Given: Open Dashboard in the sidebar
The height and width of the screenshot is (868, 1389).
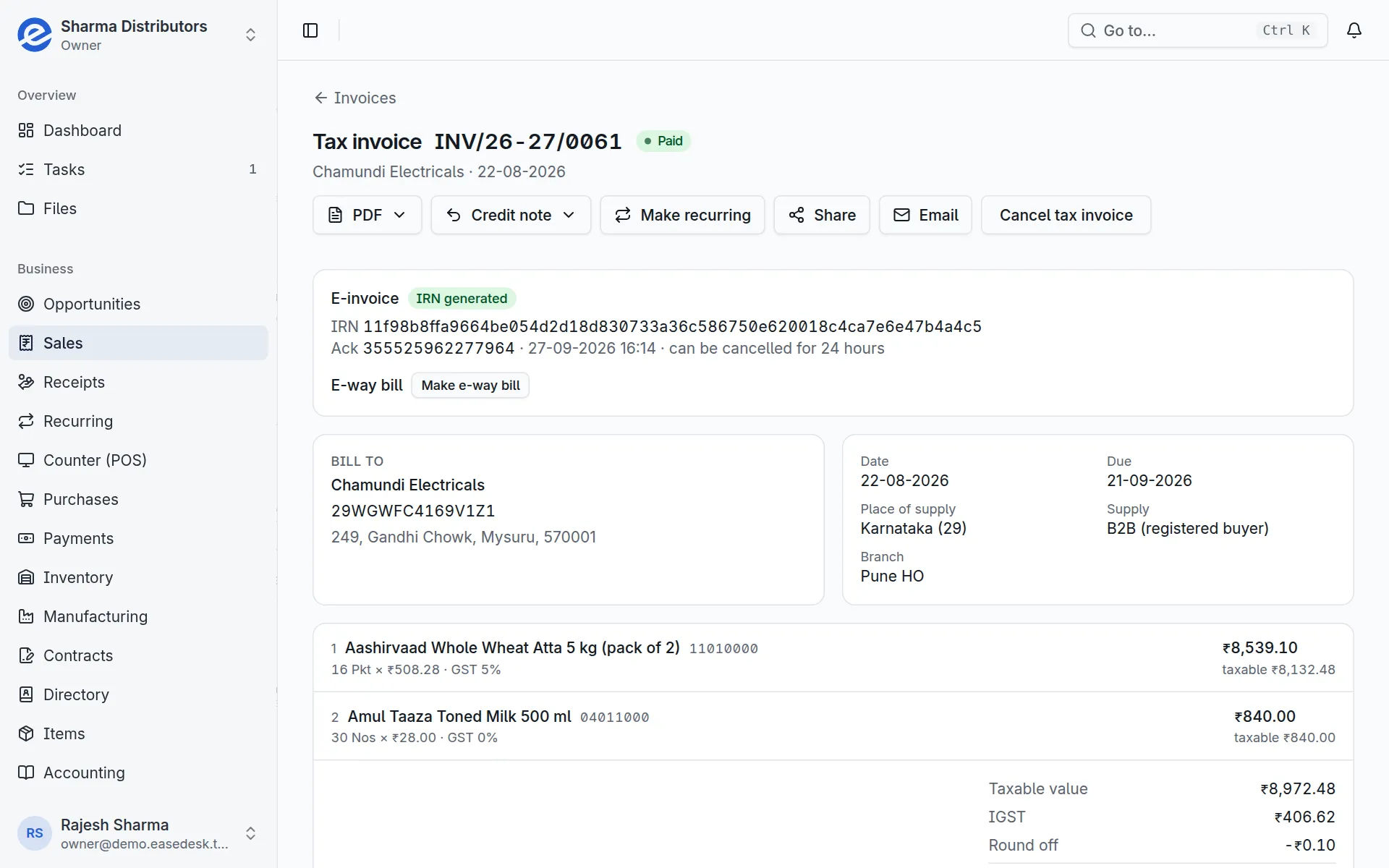Looking at the screenshot, I should (x=138, y=130).
